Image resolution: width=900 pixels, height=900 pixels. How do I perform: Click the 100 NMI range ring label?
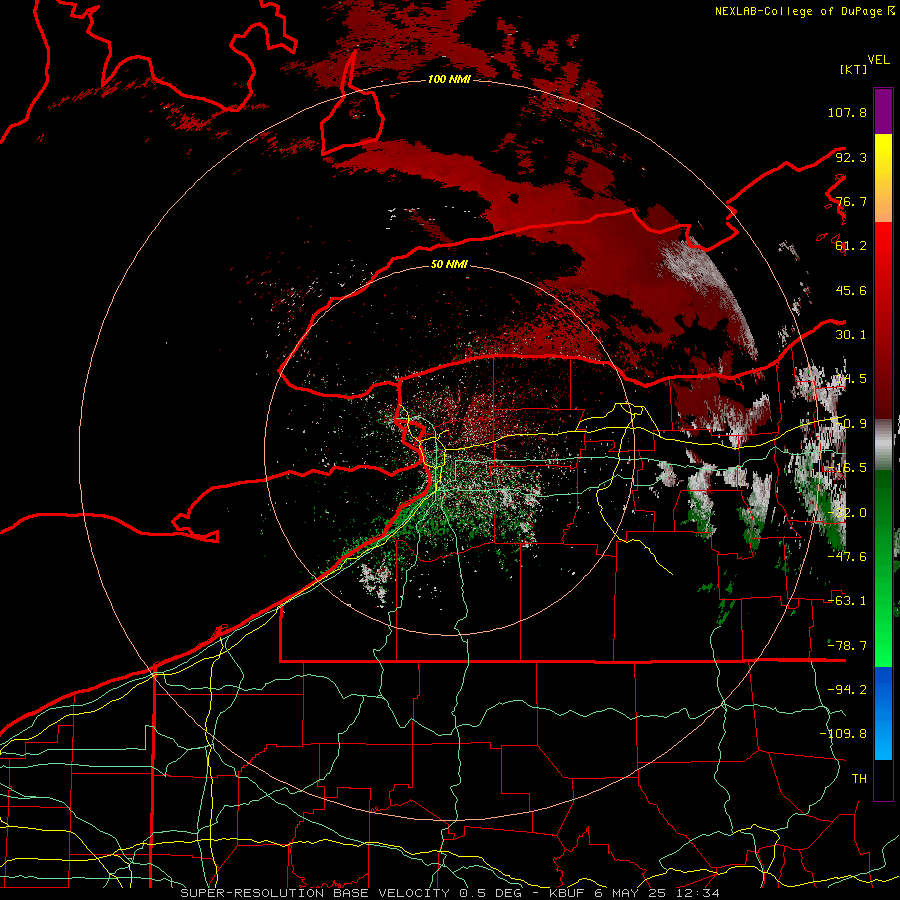[x=449, y=79]
